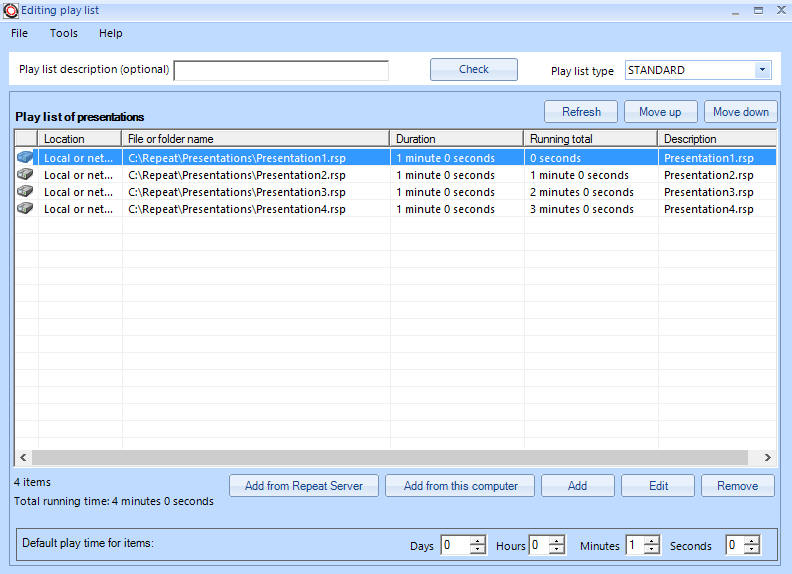This screenshot has width=792, height=574.
Task: Click Add from Repeat Server button
Action: [x=304, y=486]
